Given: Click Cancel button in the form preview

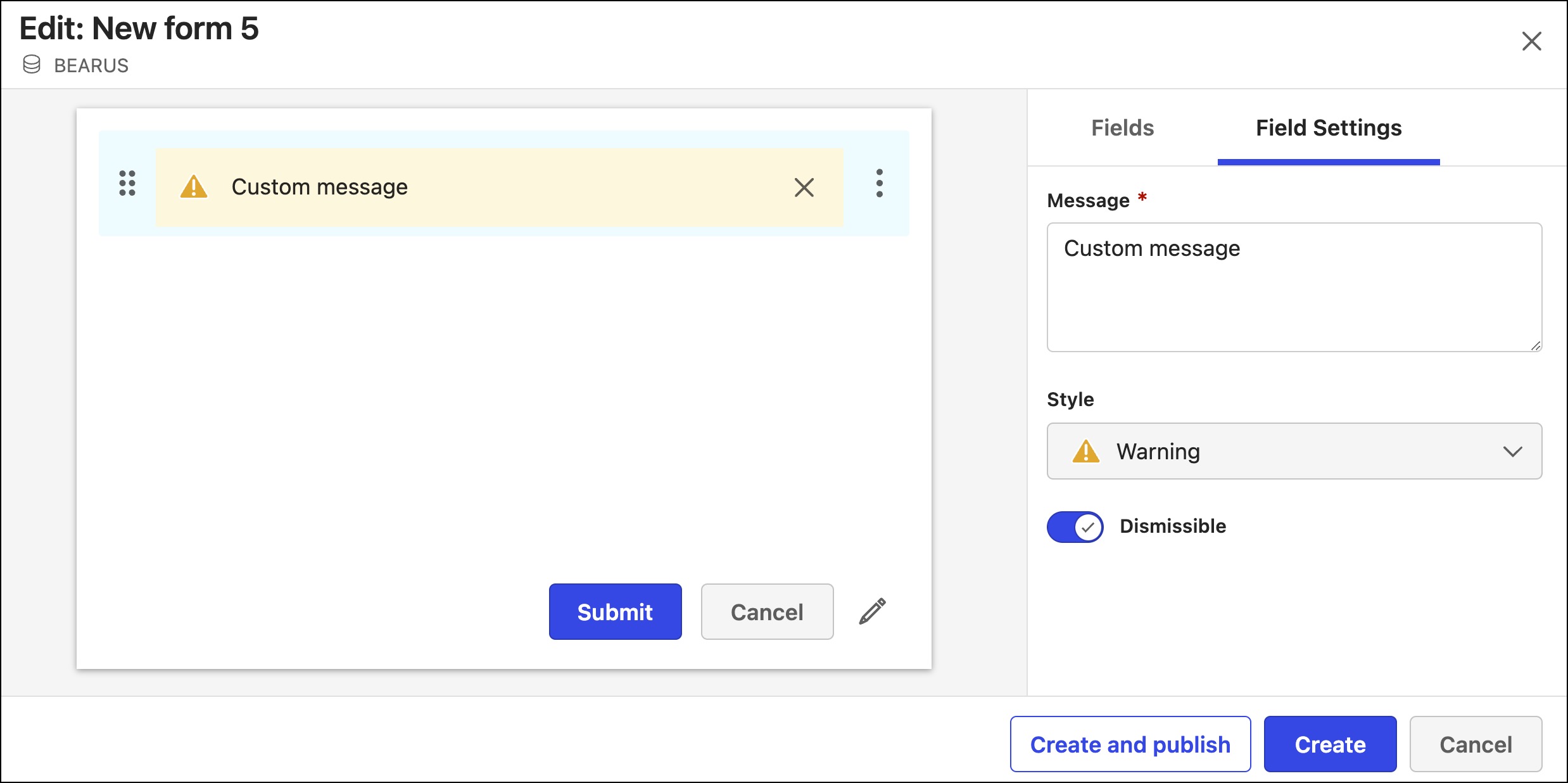Looking at the screenshot, I should [x=767, y=611].
